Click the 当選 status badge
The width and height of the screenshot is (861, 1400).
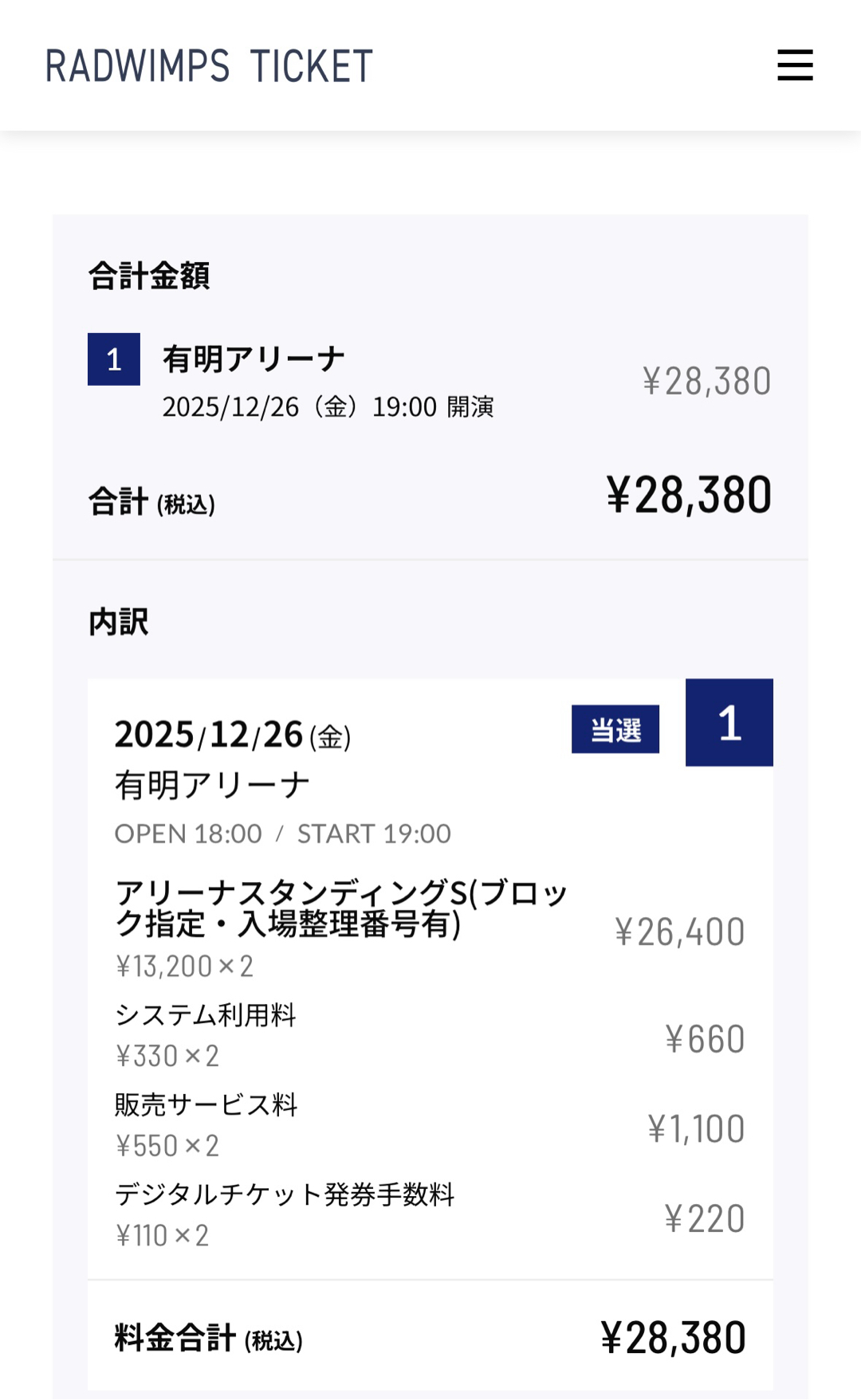coord(615,729)
